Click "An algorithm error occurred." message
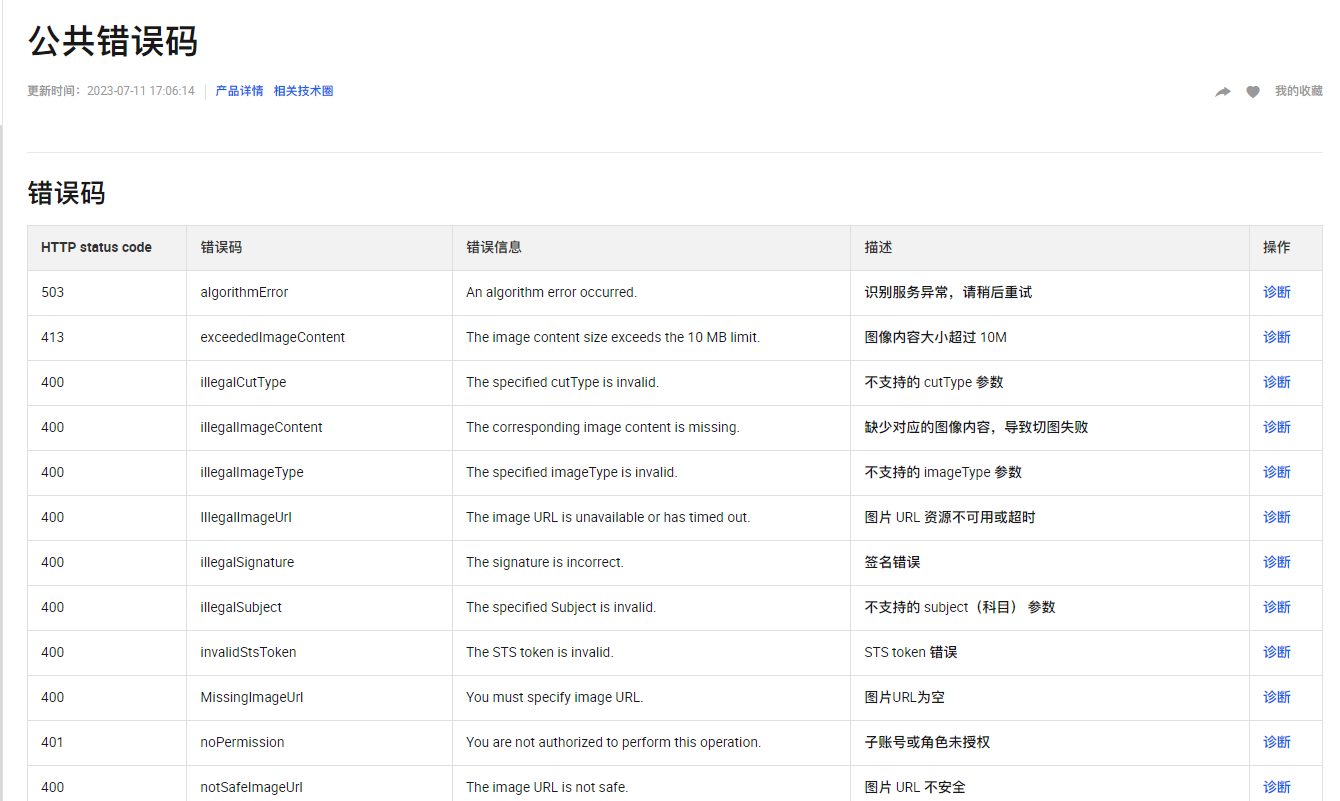The image size is (1340, 801). click(x=551, y=292)
